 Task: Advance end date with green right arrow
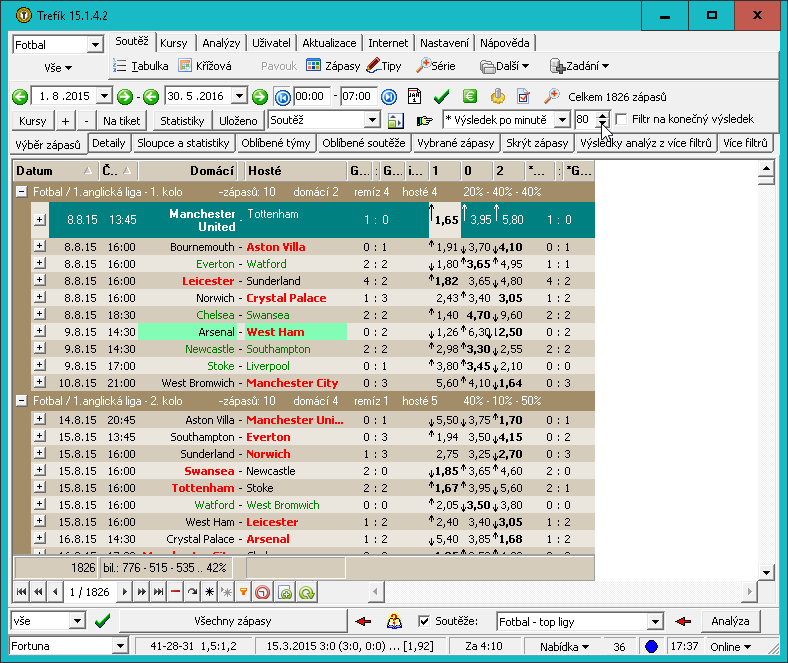pos(260,97)
